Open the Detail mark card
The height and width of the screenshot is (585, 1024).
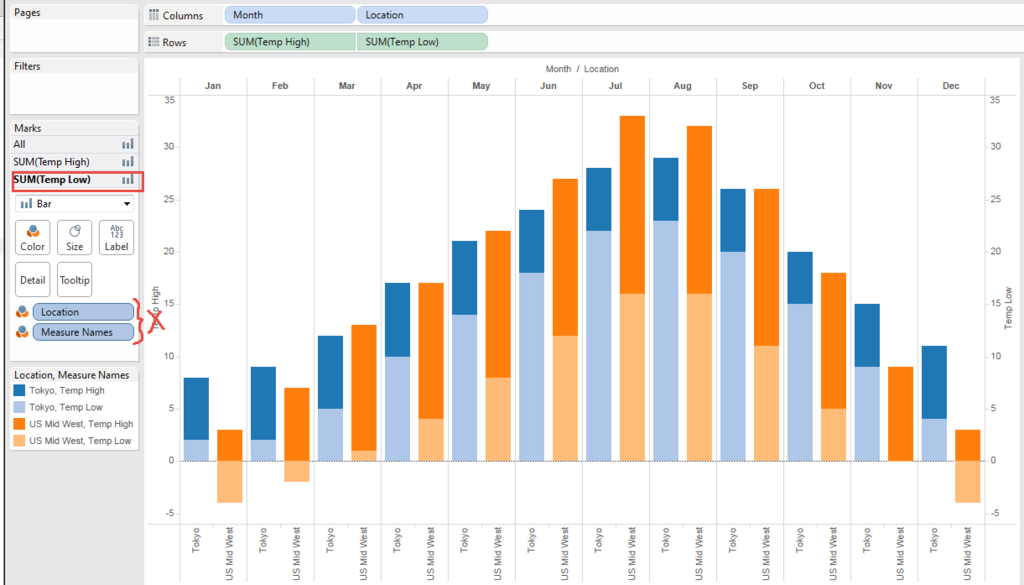(33, 279)
